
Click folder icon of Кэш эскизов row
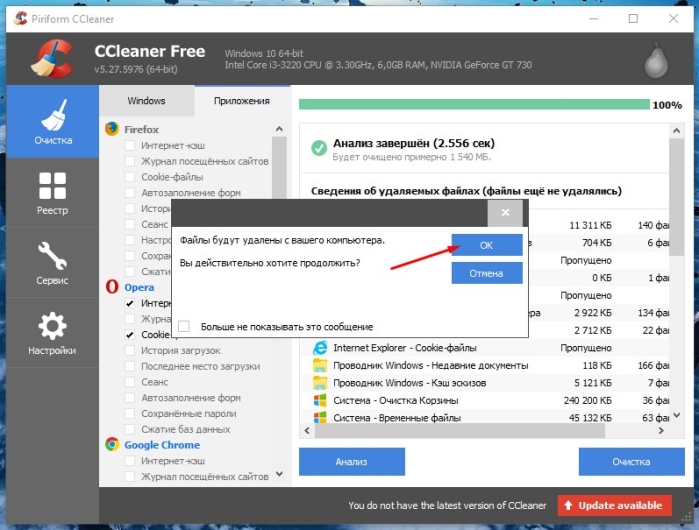tap(320, 382)
